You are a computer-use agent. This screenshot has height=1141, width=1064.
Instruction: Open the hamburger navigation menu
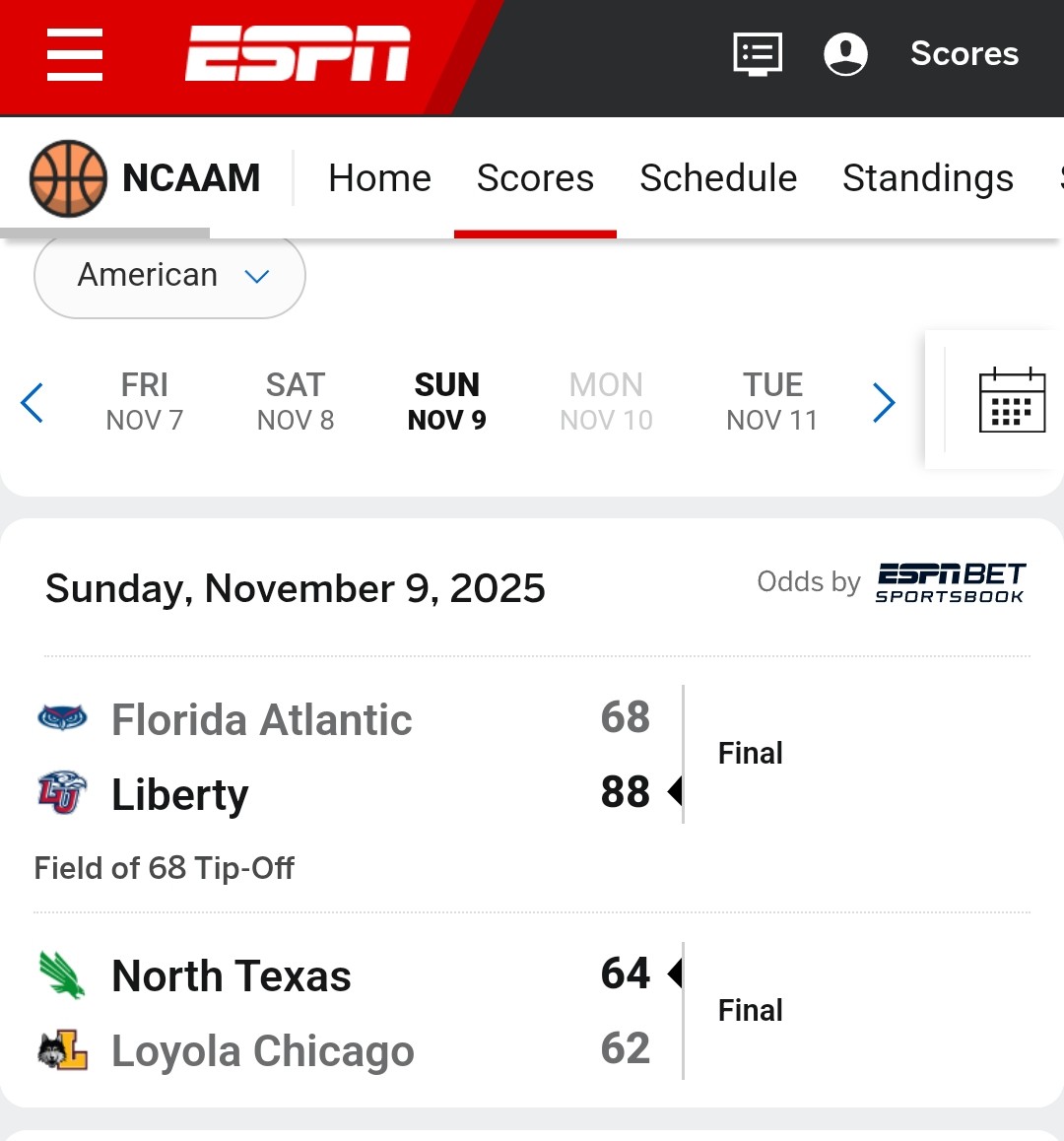click(75, 54)
